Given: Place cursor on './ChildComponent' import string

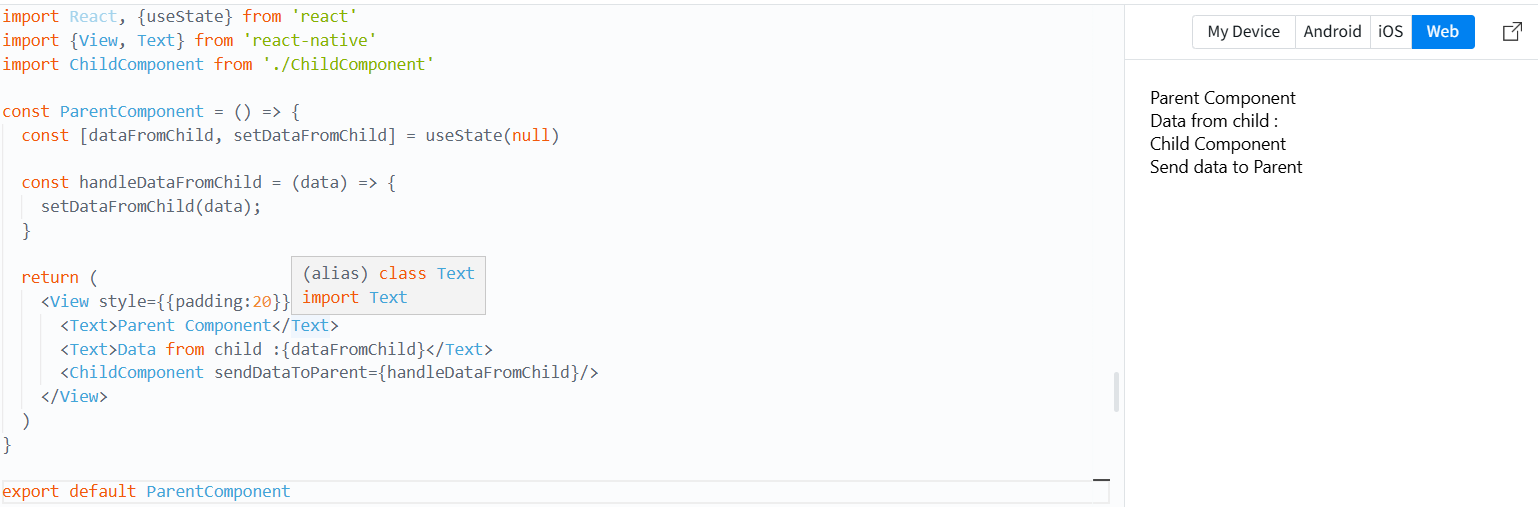Looking at the screenshot, I should pyautogui.click(x=348, y=64).
